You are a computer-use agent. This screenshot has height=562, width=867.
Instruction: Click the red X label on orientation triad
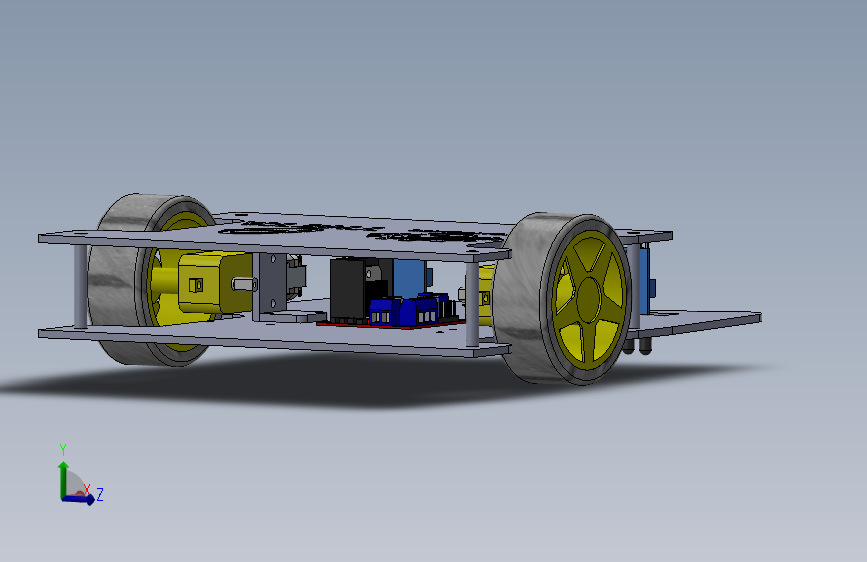pos(87,489)
